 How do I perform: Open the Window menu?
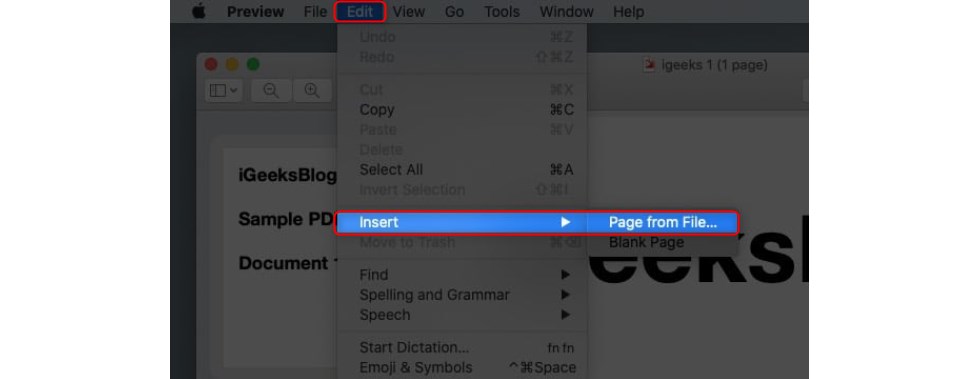(x=566, y=11)
